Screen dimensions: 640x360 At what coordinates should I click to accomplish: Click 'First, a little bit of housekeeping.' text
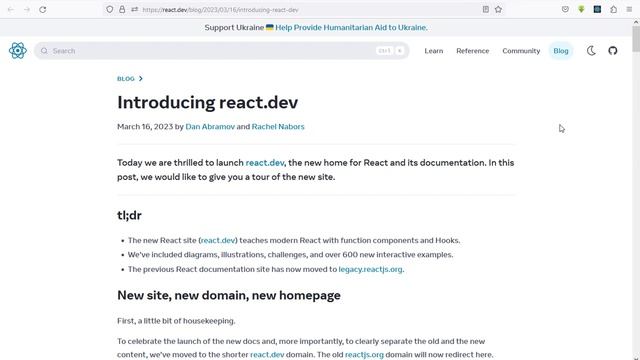(x=176, y=321)
